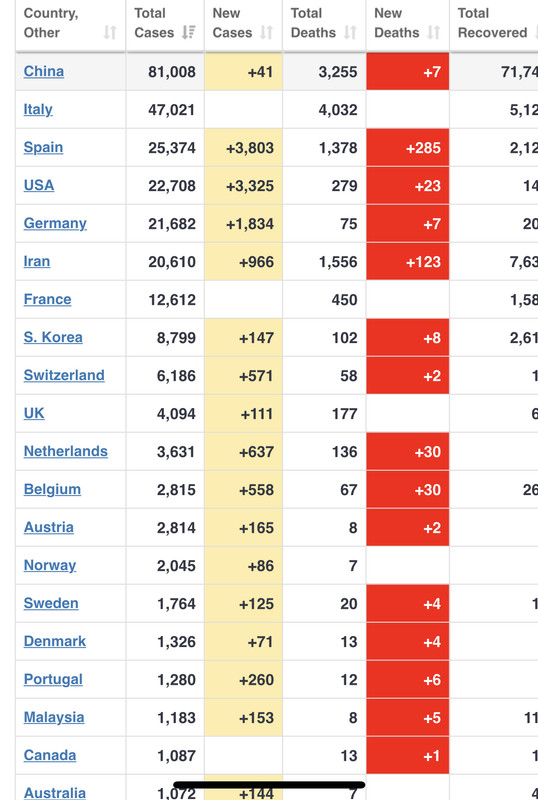Sort table by New Cases icon

click(x=266, y=33)
